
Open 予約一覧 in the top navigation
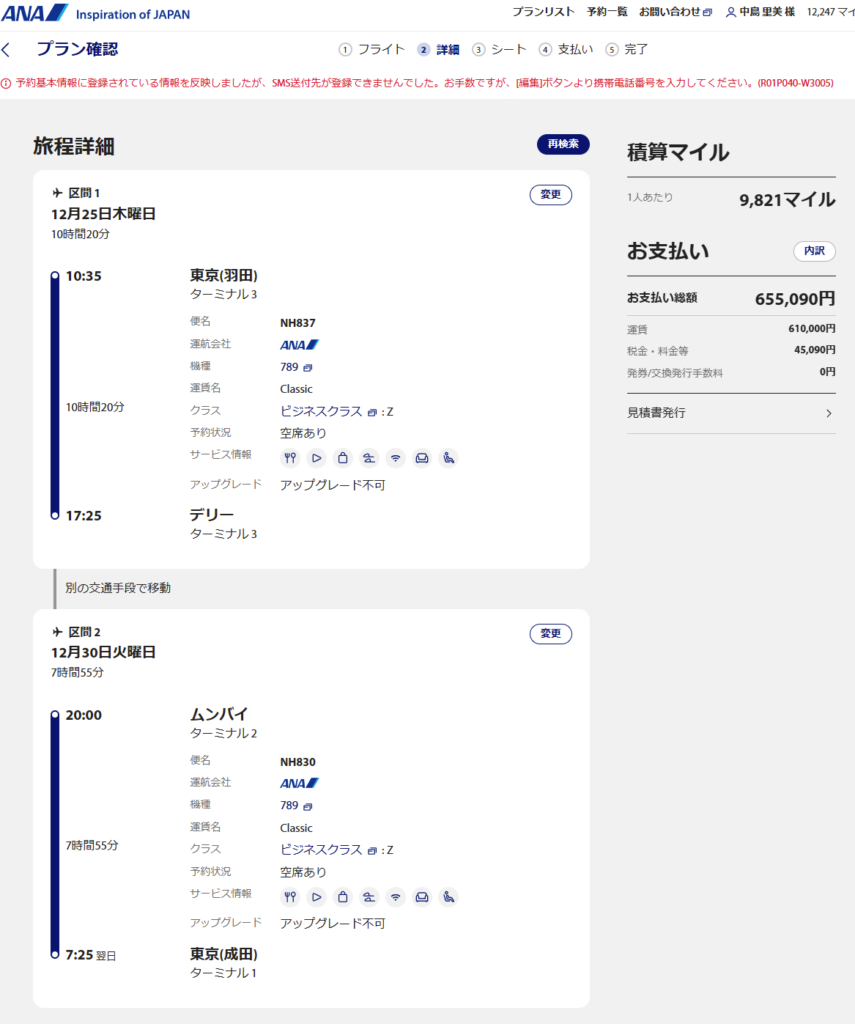coord(607,12)
